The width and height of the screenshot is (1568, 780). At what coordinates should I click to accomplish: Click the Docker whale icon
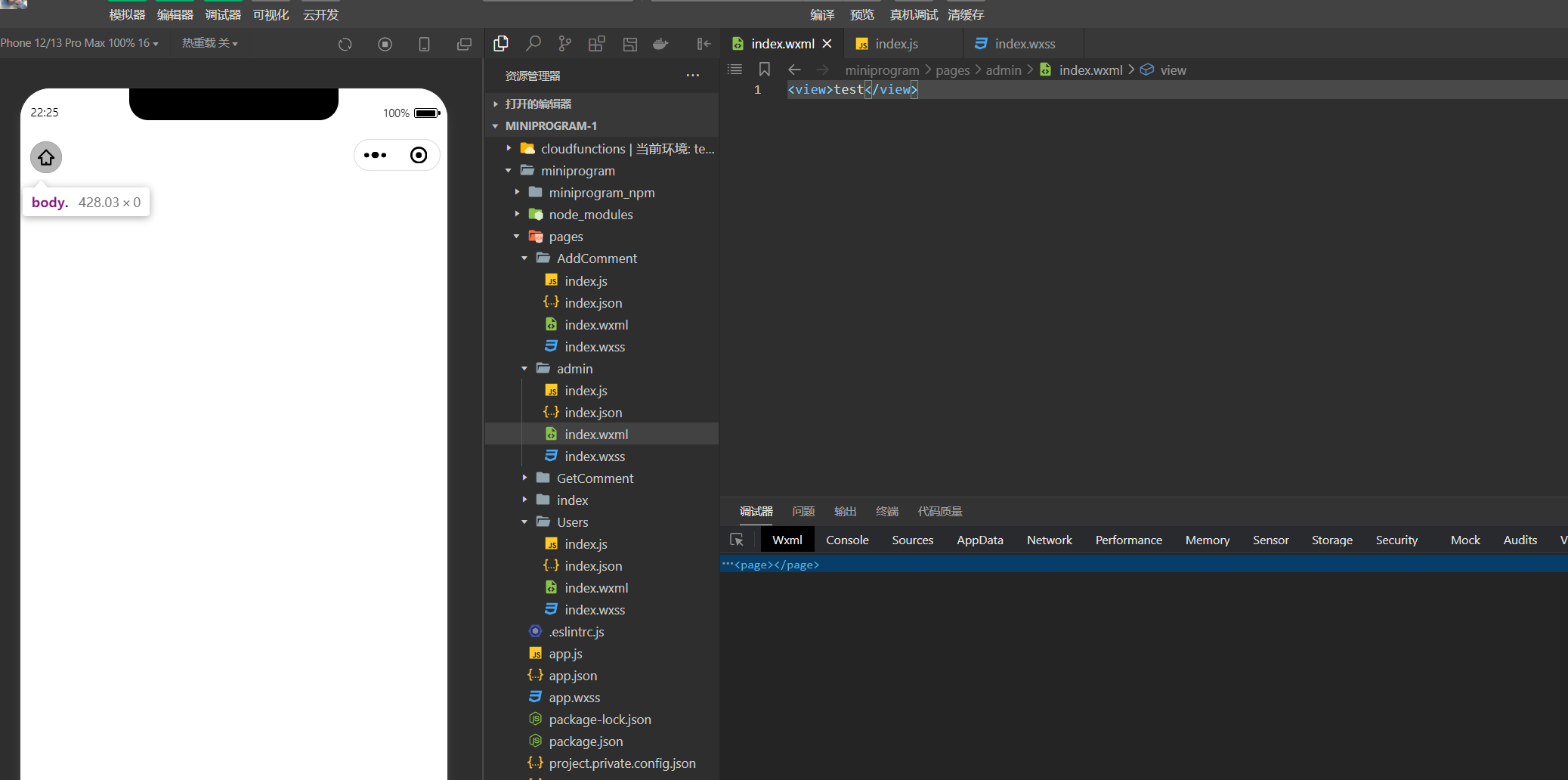660,44
